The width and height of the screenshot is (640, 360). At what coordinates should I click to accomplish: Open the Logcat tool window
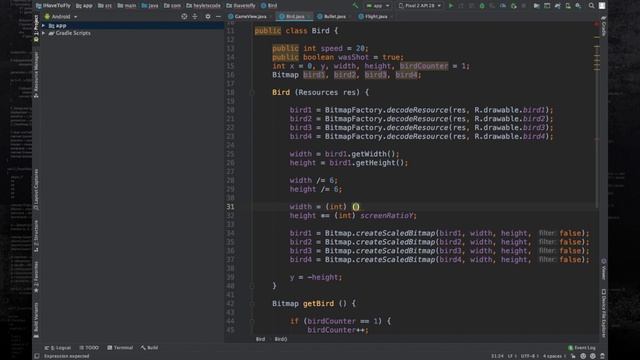tap(58, 348)
